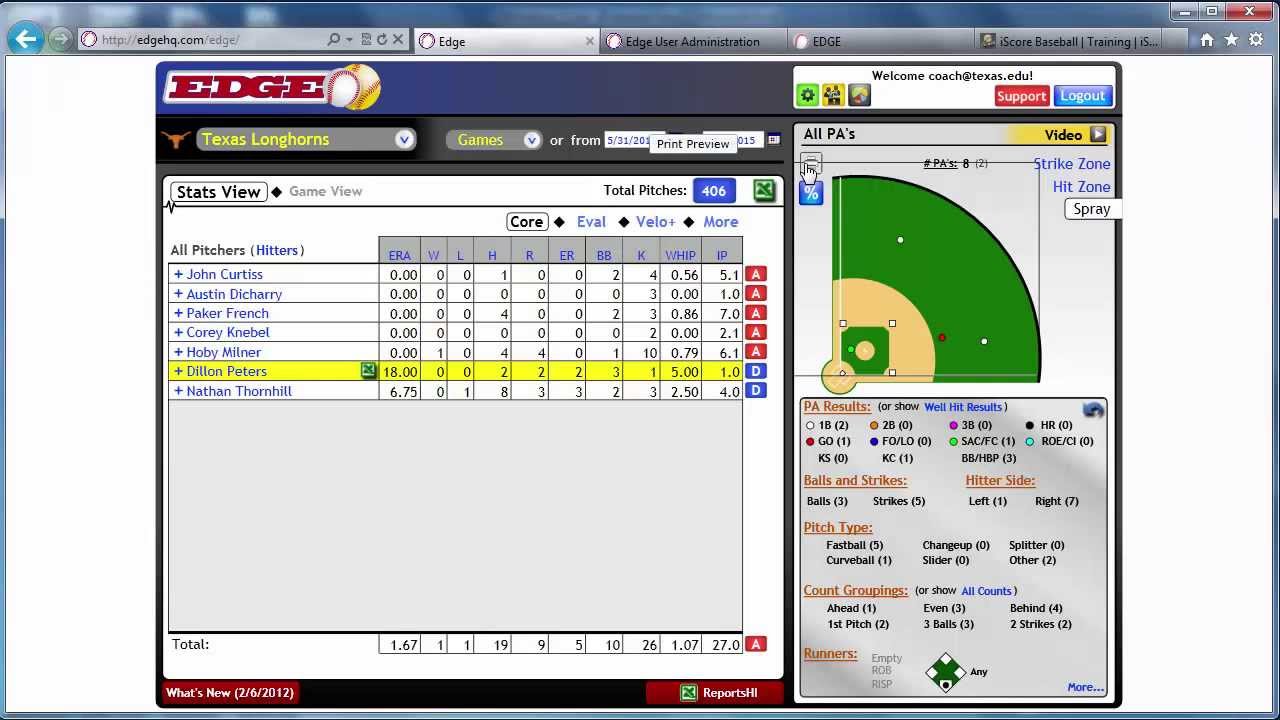Click the printer print-preview icon

click(x=811, y=165)
